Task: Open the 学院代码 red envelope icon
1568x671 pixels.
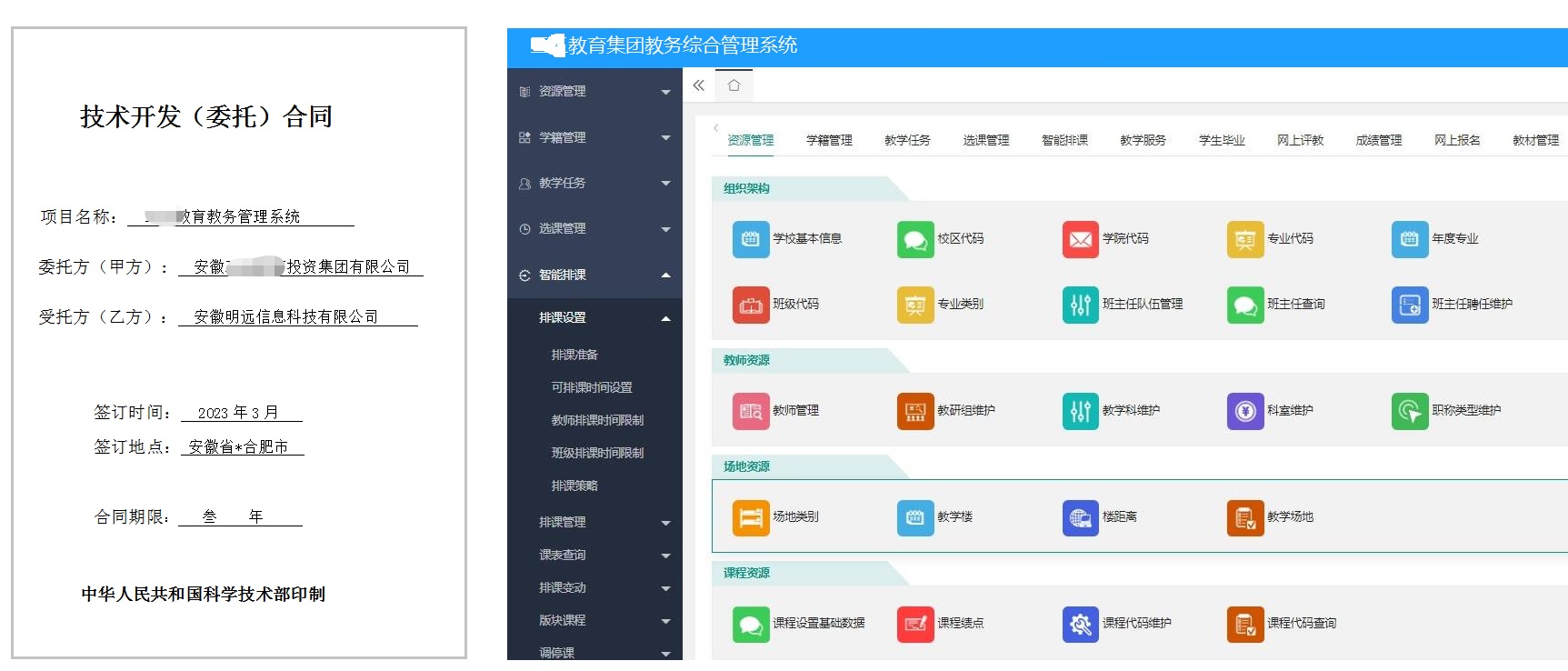Action: coord(1081,239)
